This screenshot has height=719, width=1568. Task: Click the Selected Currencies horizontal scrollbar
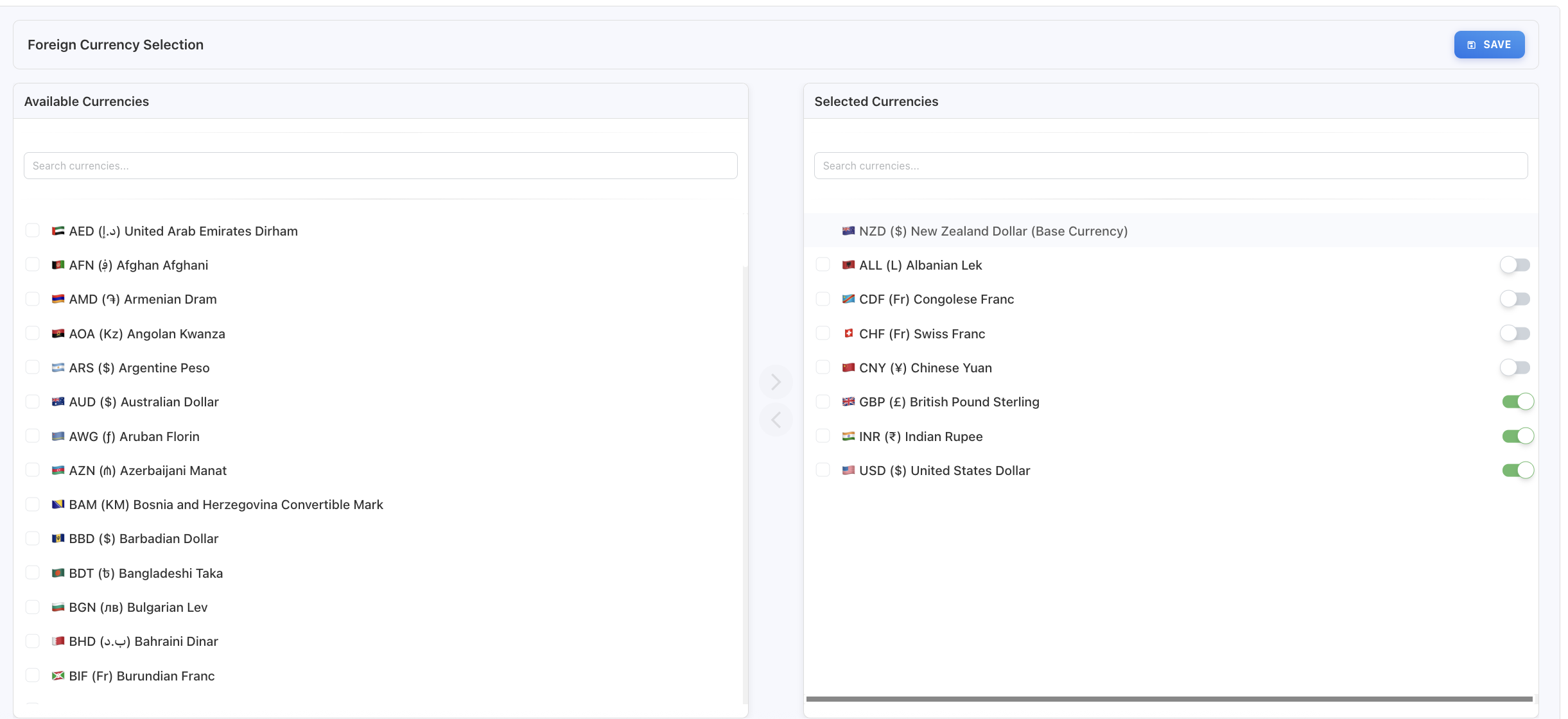click(x=1169, y=699)
